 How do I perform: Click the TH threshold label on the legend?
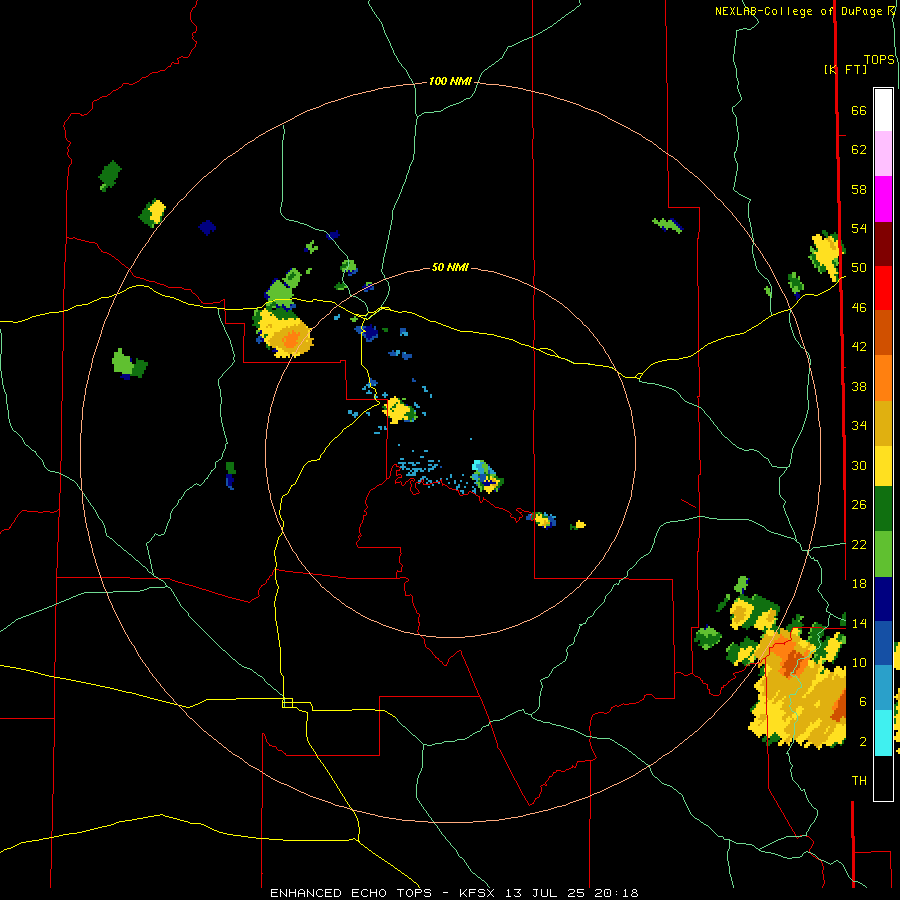[x=859, y=781]
